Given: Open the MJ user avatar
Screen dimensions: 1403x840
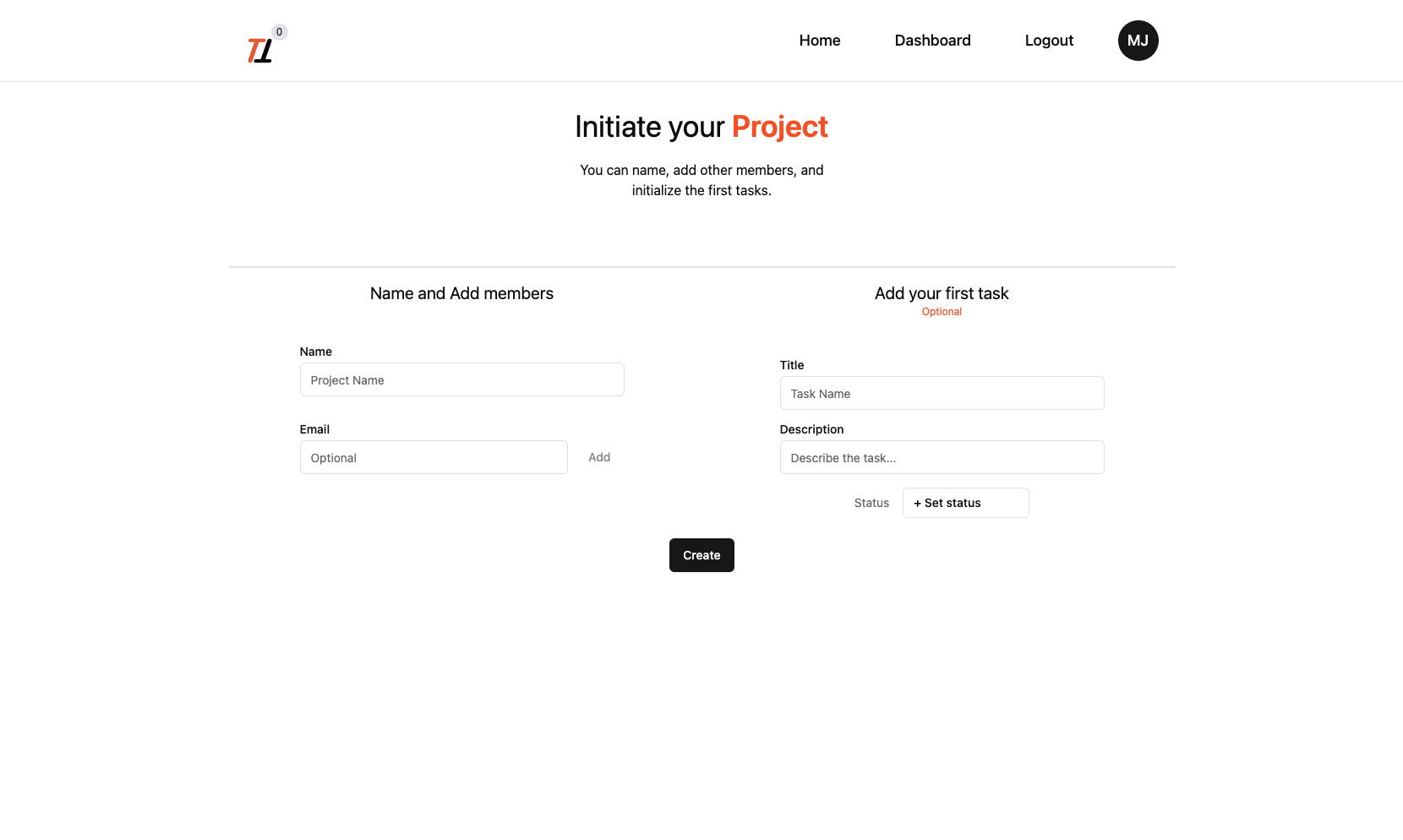Looking at the screenshot, I should (1138, 41).
